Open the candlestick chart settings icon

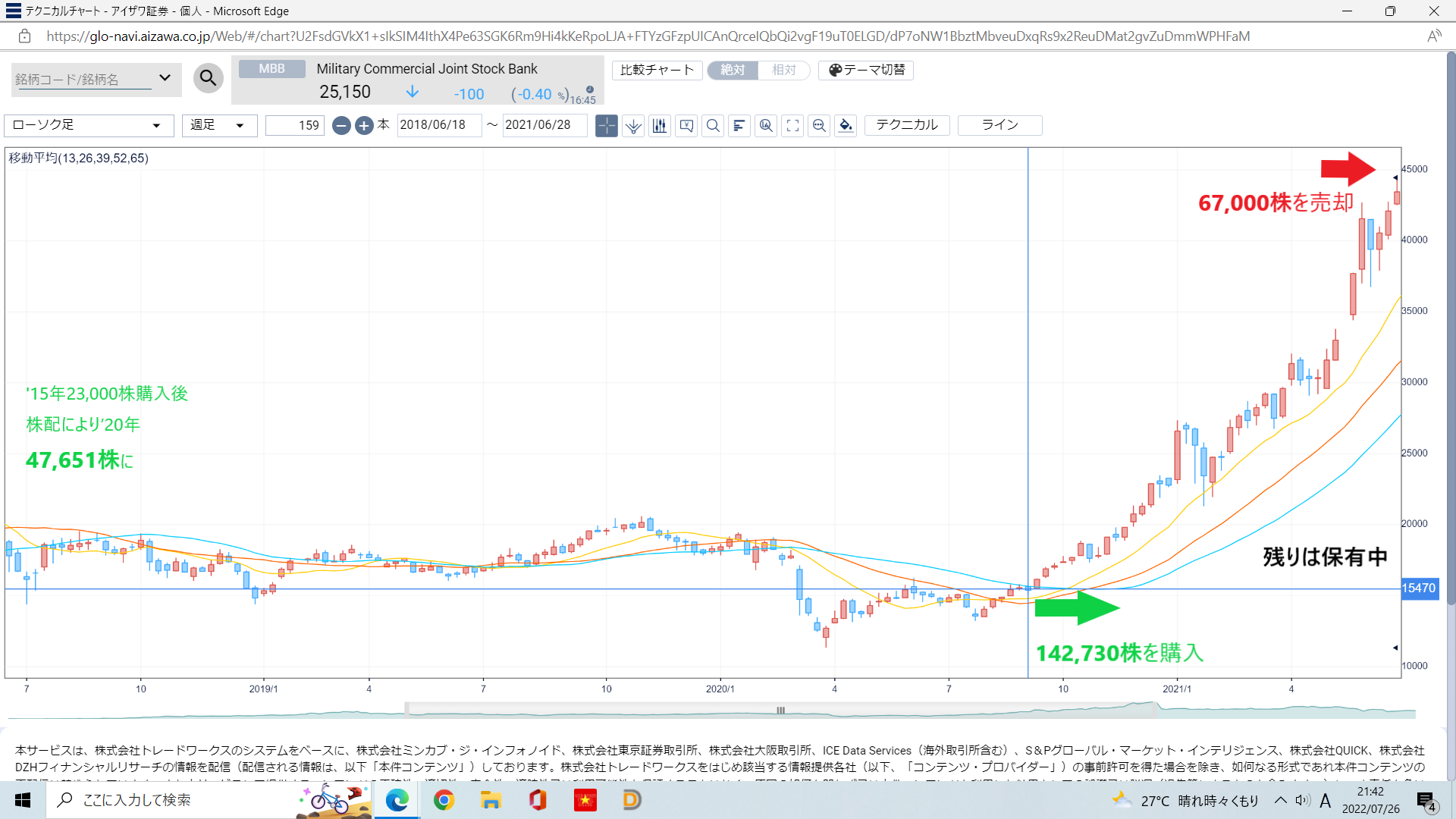pyautogui.click(x=660, y=126)
